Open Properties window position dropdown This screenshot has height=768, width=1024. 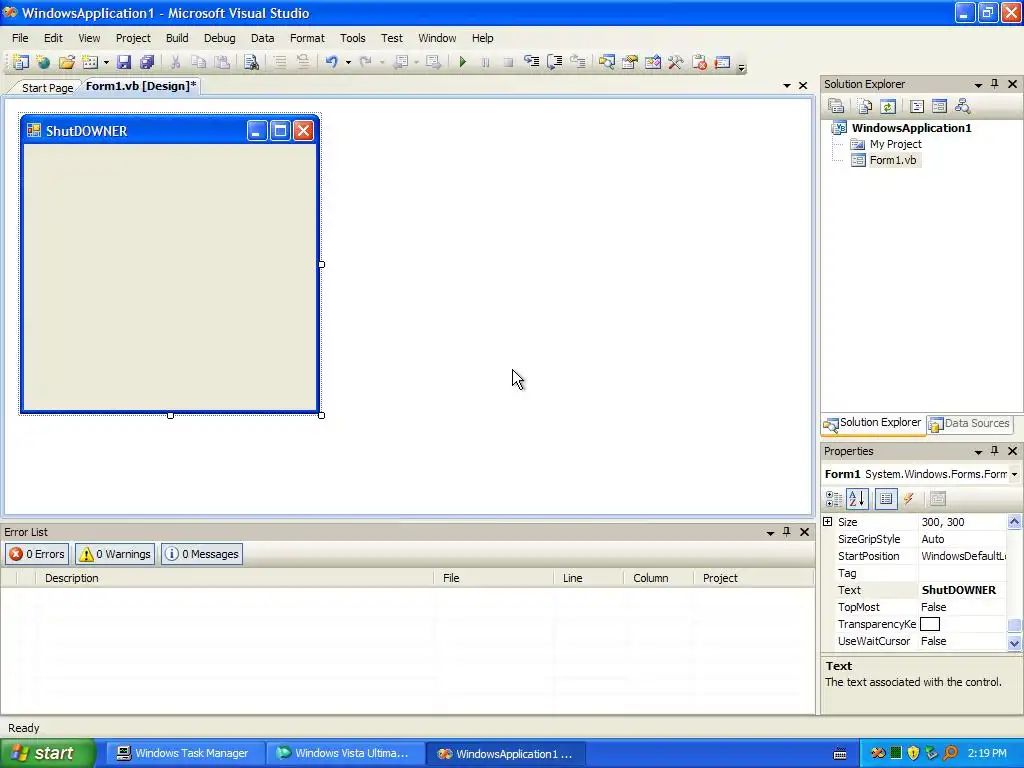(x=978, y=452)
